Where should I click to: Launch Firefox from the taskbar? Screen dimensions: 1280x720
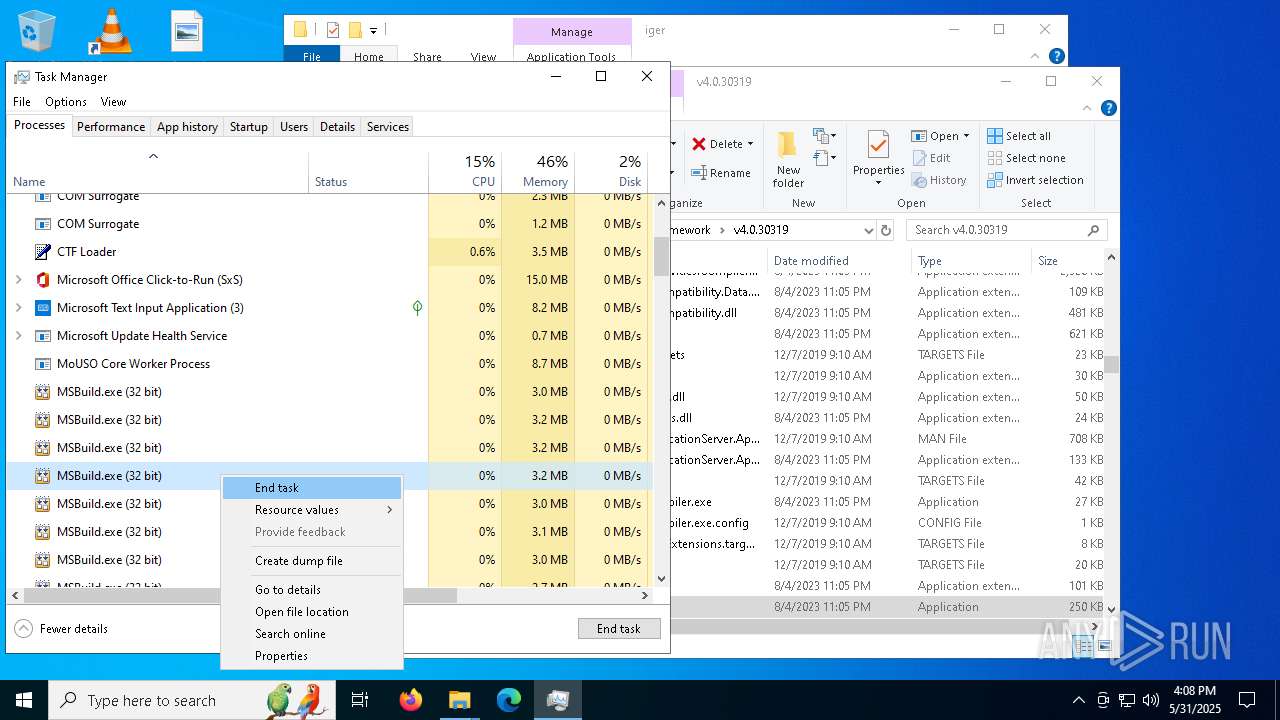410,700
